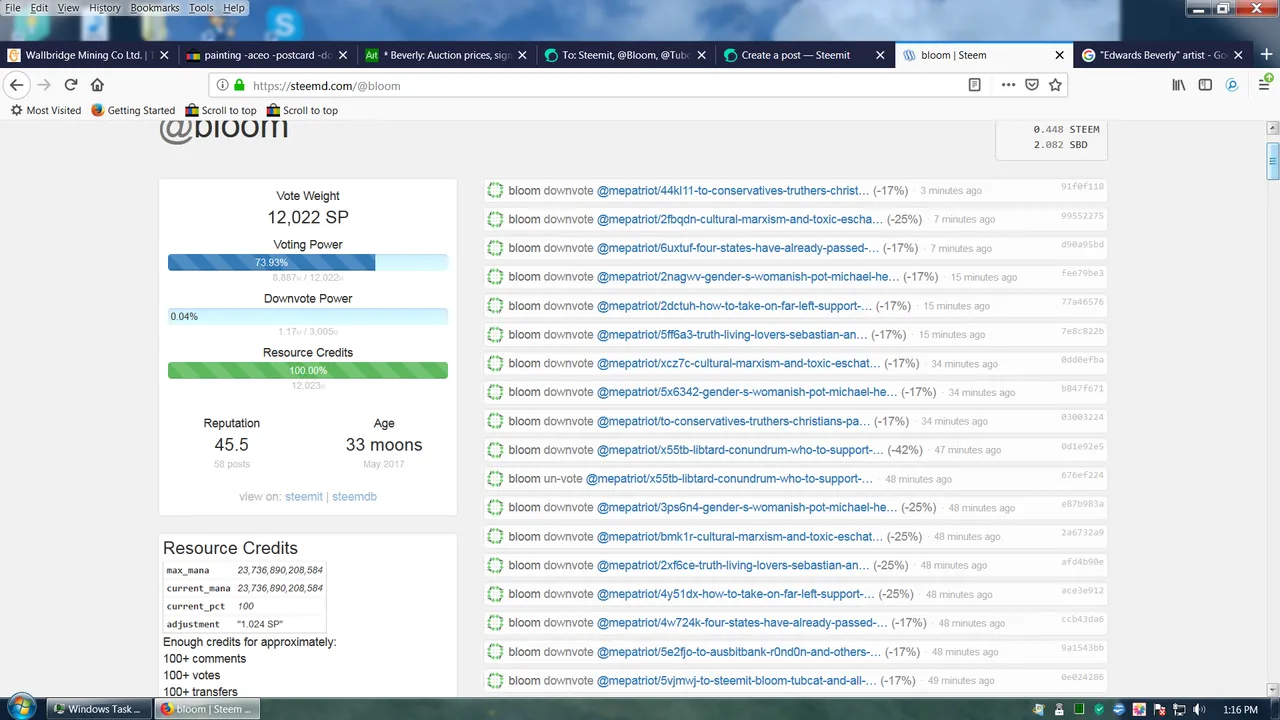Image resolution: width=1280 pixels, height=720 pixels.
Task: Open the steemdb profile link
Action: coord(354,496)
